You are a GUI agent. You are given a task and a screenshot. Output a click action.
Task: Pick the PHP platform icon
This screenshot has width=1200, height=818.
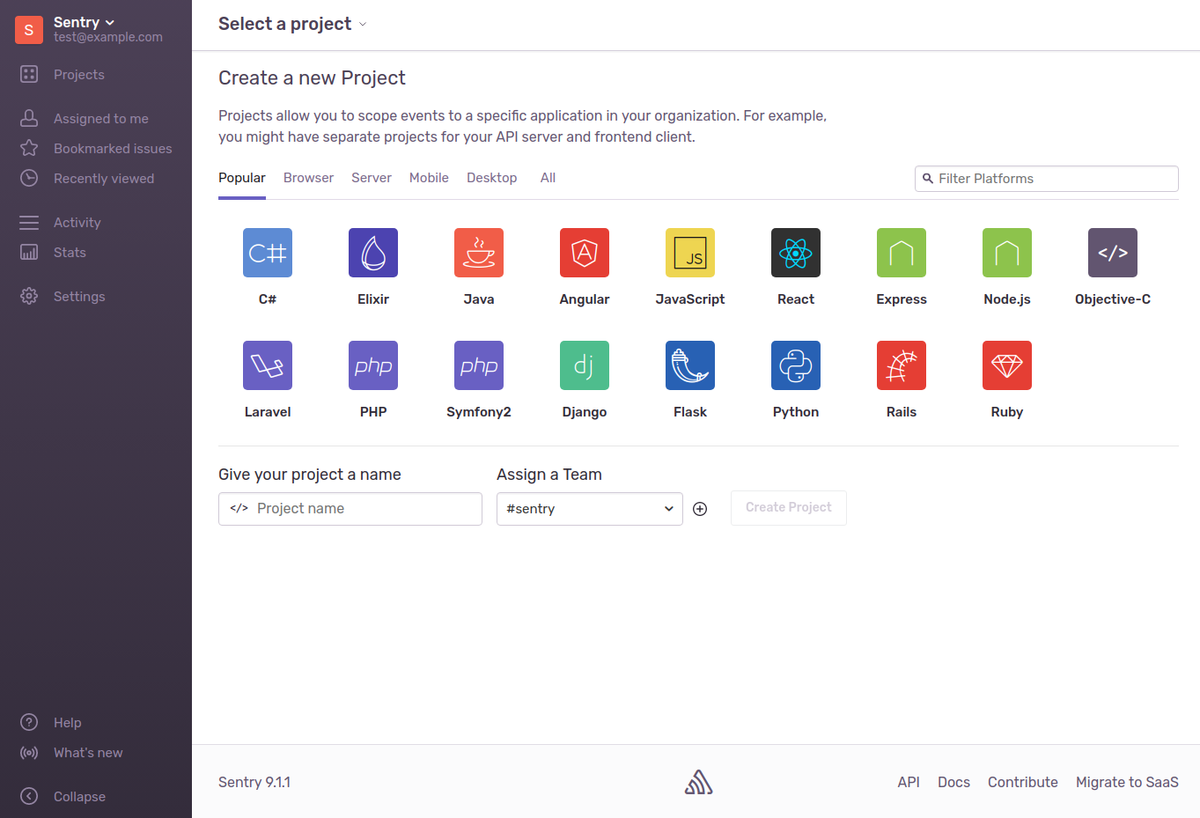pyautogui.click(x=373, y=365)
